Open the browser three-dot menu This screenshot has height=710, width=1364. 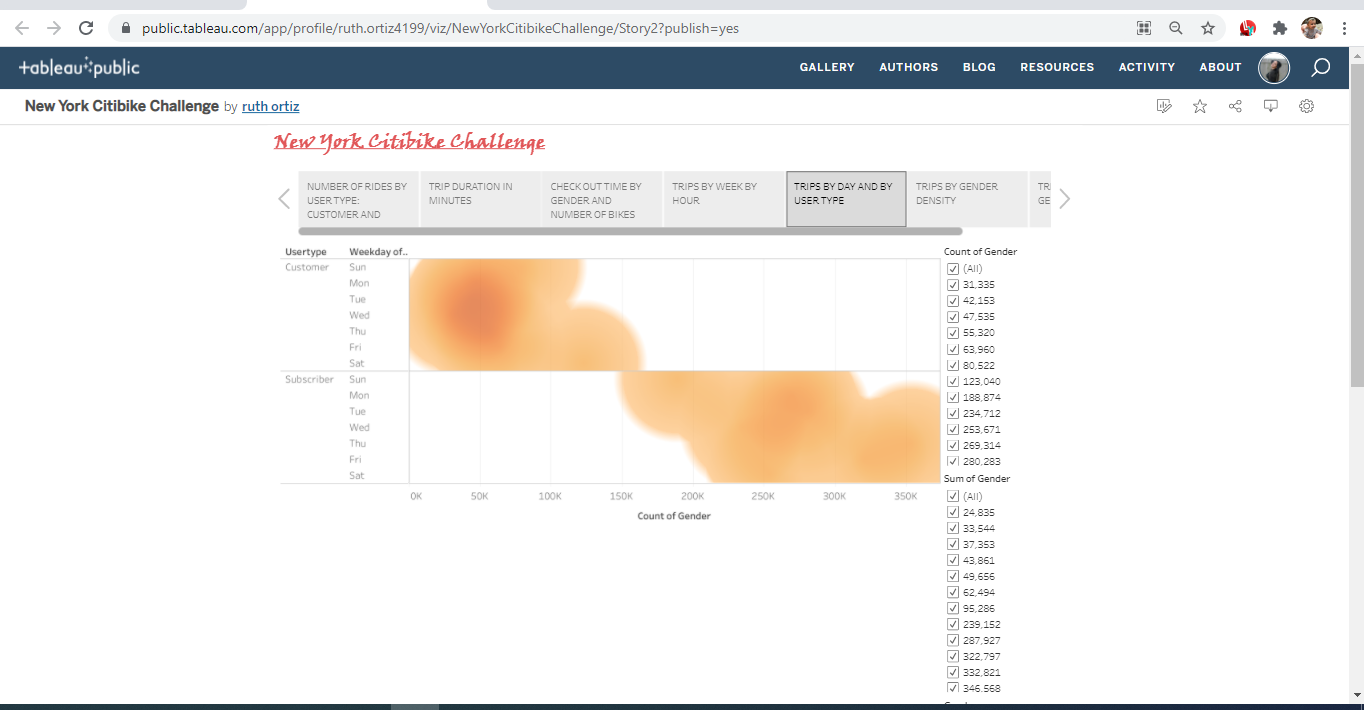point(1344,27)
